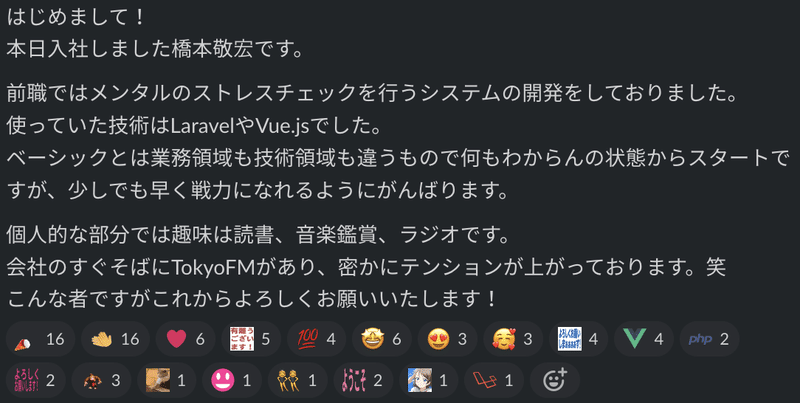Toggle the php logo reaction

click(709, 339)
